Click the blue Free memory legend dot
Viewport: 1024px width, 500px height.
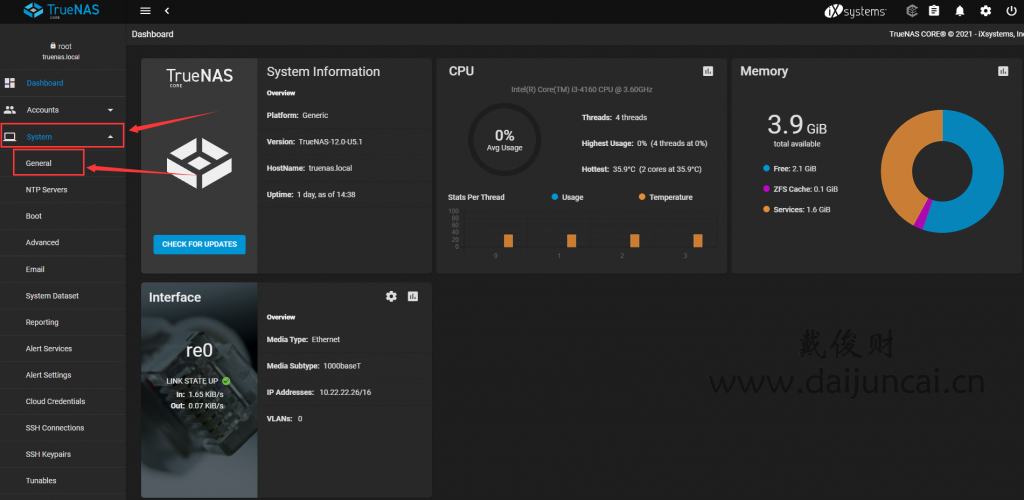[766, 168]
